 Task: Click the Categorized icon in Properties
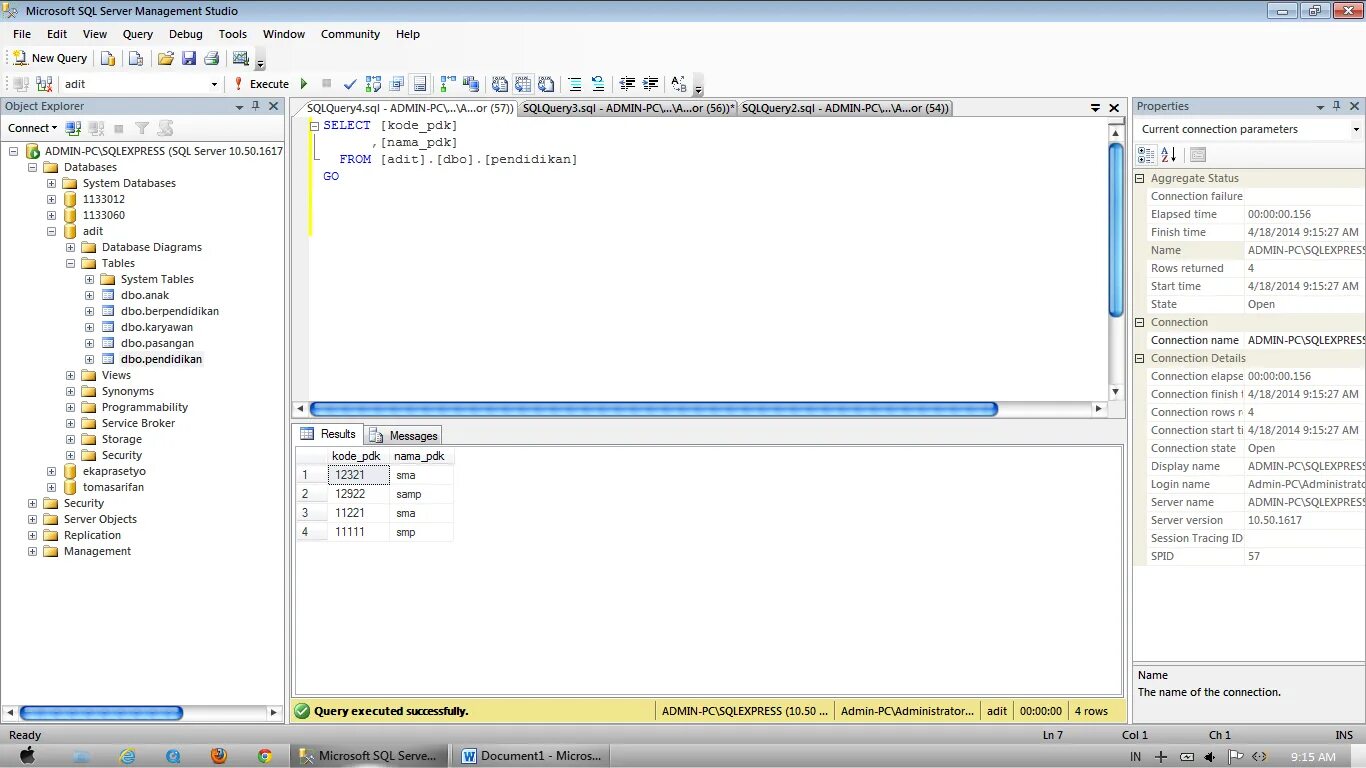pos(1146,155)
